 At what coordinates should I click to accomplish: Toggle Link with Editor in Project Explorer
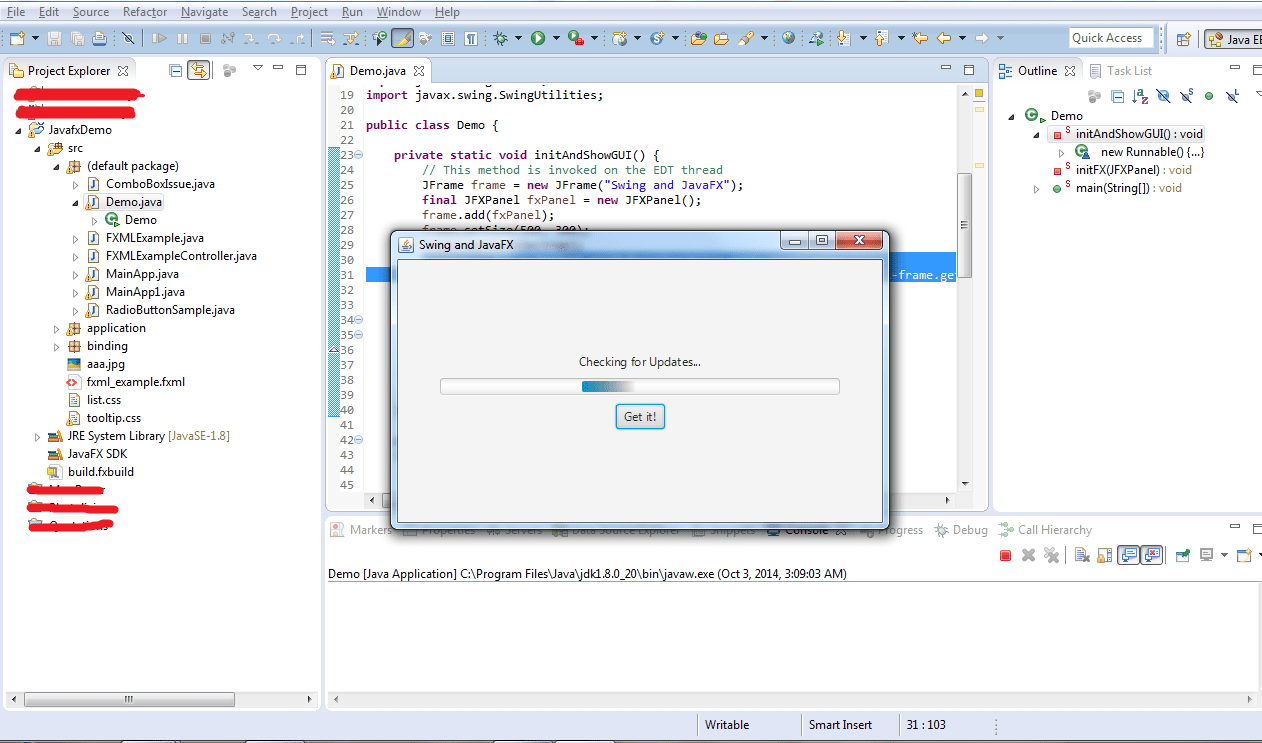pos(199,70)
